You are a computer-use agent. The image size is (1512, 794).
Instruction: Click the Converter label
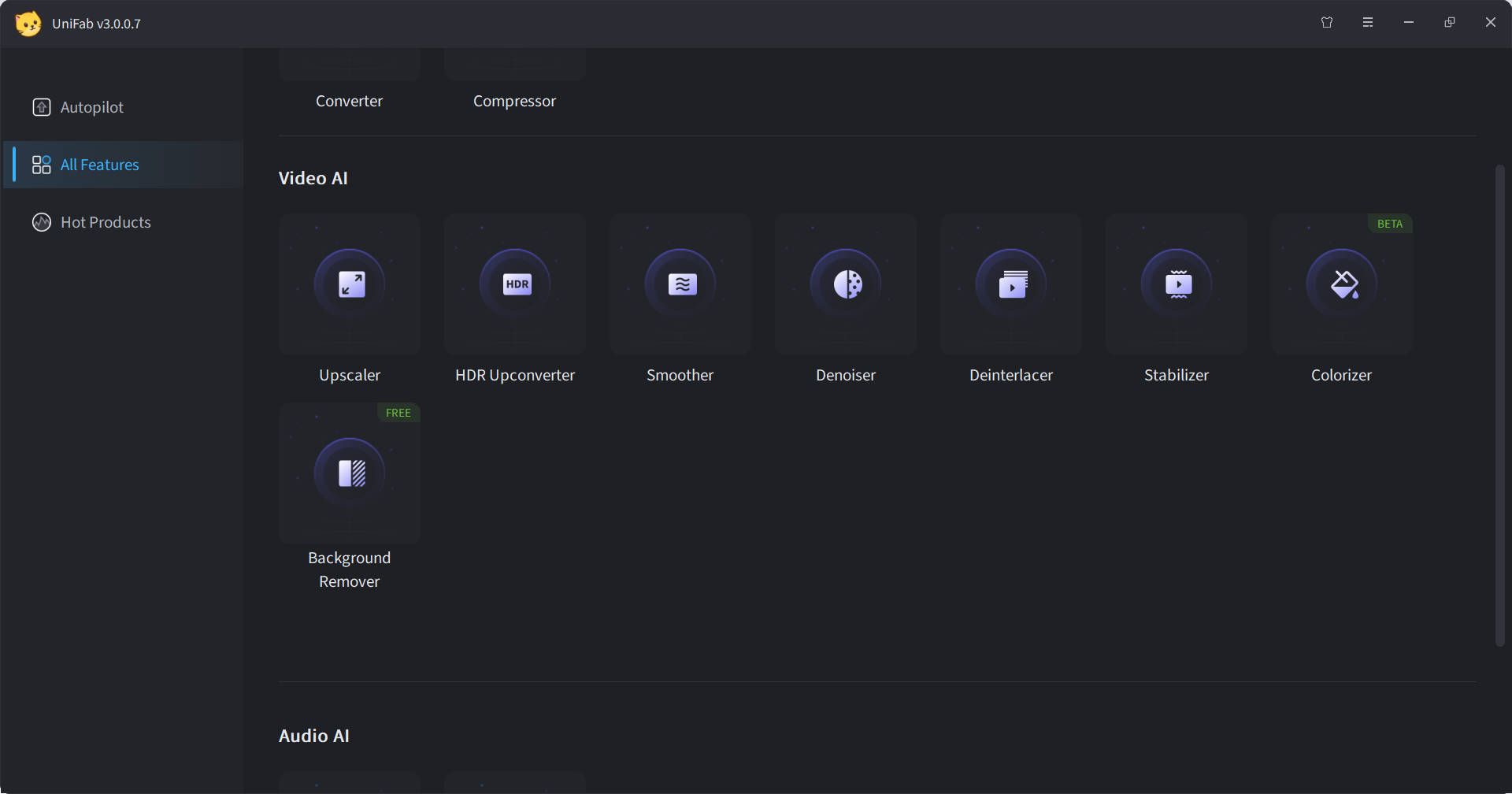pyautogui.click(x=349, y=101)
